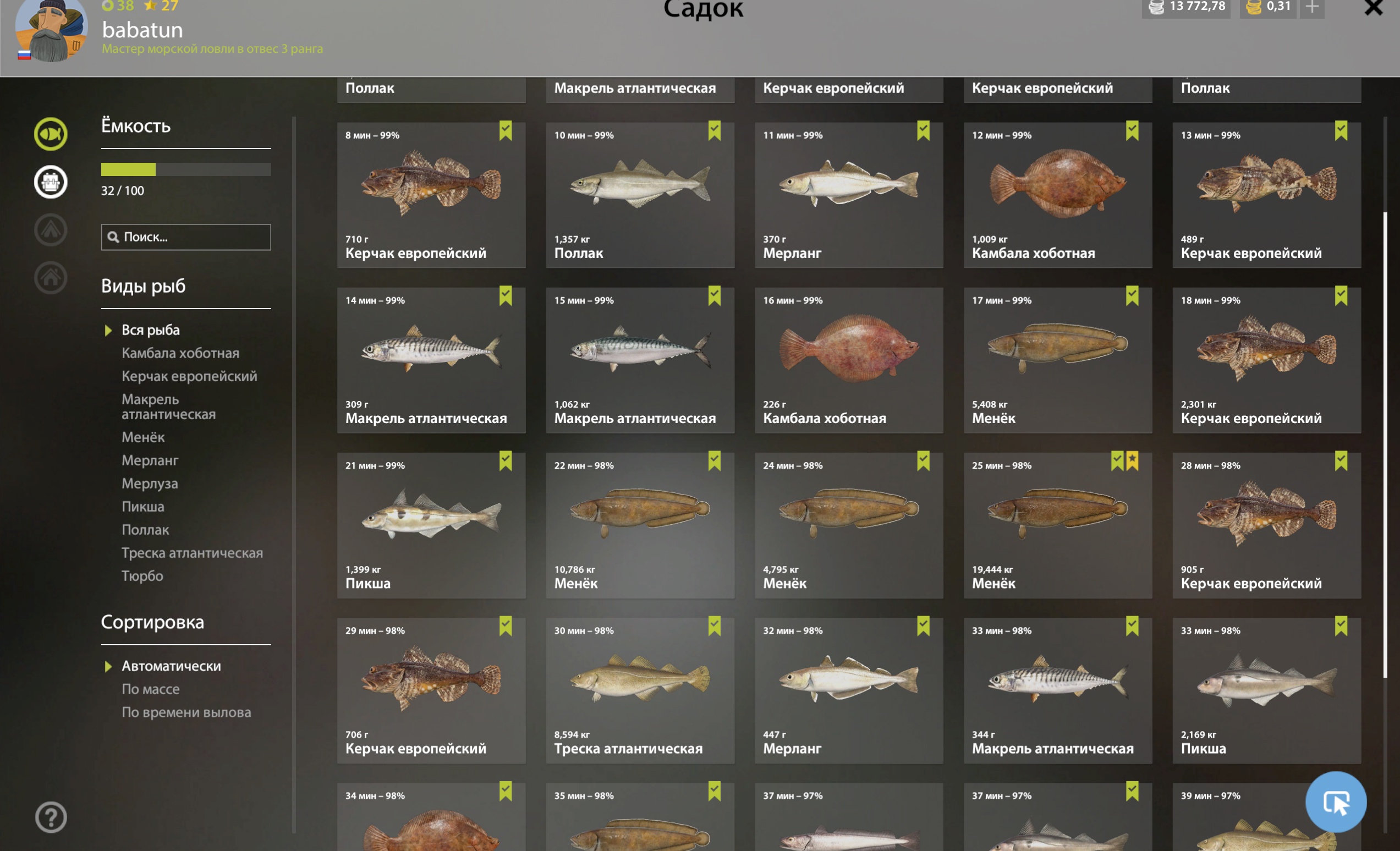The width and height of the screenshot is (1400, 851).
Task: Sort fish Автоматически
Action: 171,666
